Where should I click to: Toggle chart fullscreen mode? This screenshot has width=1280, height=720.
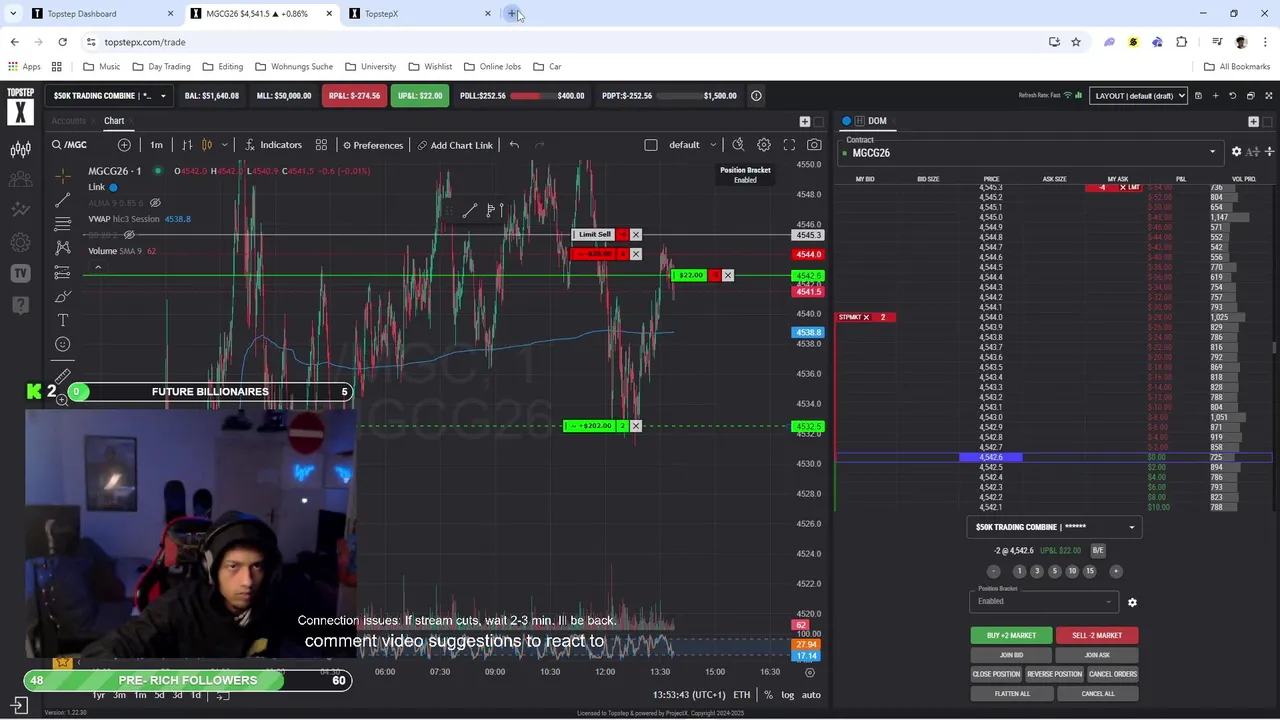(x=789, y=145)
